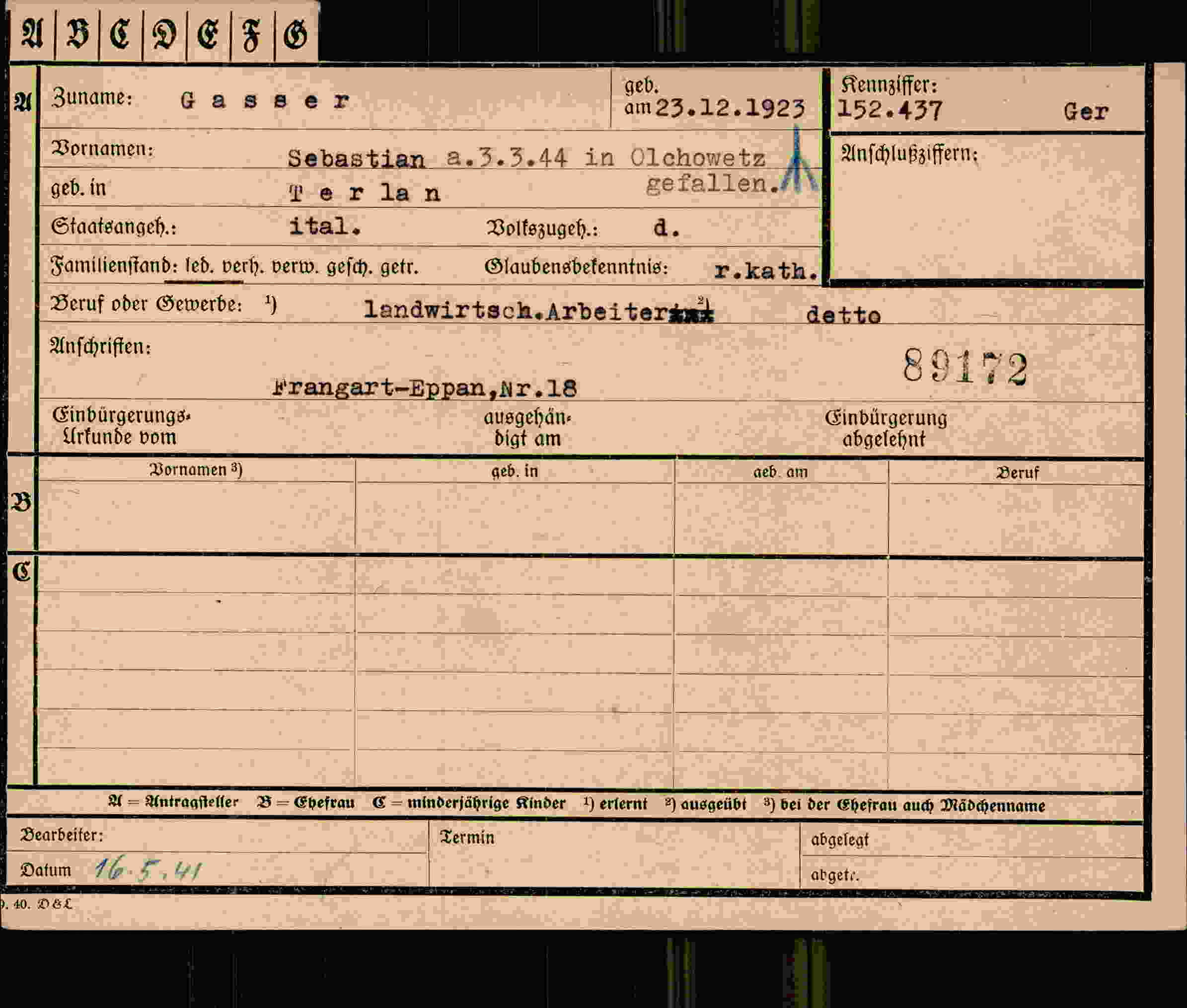Click the birth date 23.12.1923
This screenshot has height=1008, width=1187.
[x=730, y=107]
